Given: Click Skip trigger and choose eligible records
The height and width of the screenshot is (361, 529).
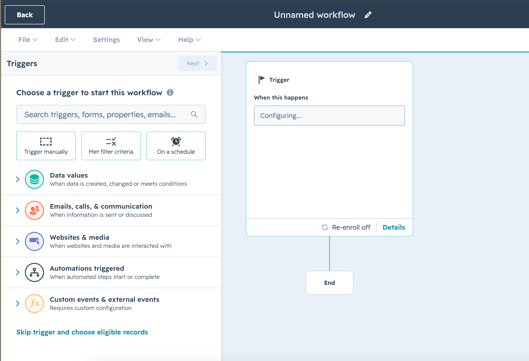Looking at the screenshot, I should point(82,332).
